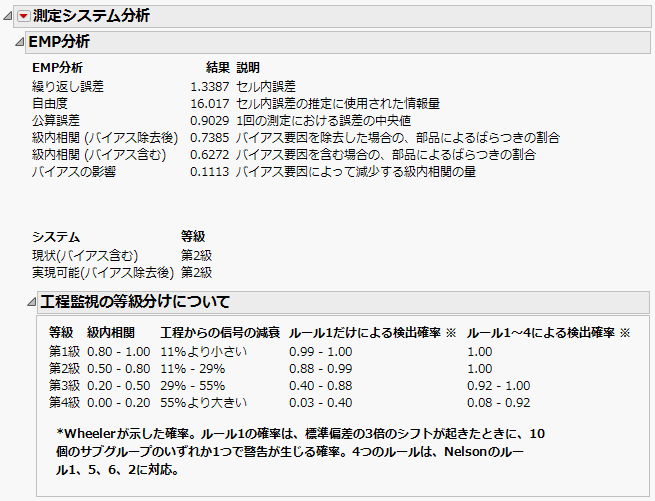Open the red triangle menu for 測定システム分析

pos(23,16)
